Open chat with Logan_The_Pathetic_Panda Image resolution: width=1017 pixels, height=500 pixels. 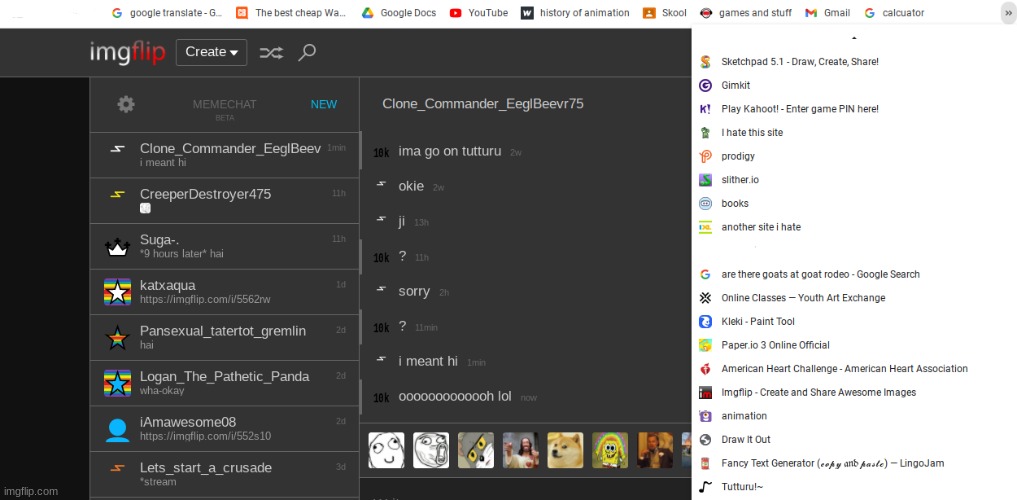point(224,383)
